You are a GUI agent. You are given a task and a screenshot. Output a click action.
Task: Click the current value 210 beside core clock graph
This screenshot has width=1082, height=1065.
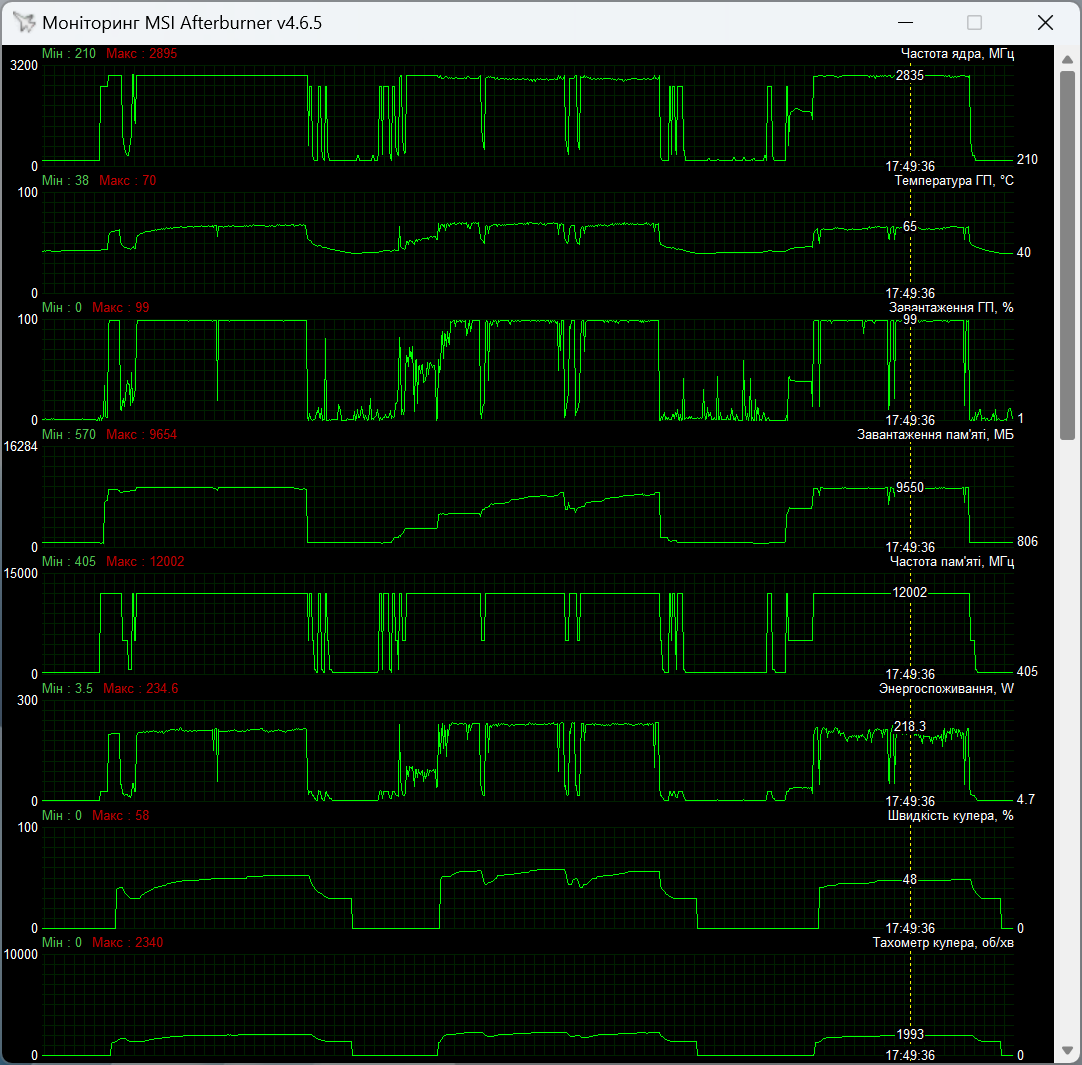coord(1027,159)
